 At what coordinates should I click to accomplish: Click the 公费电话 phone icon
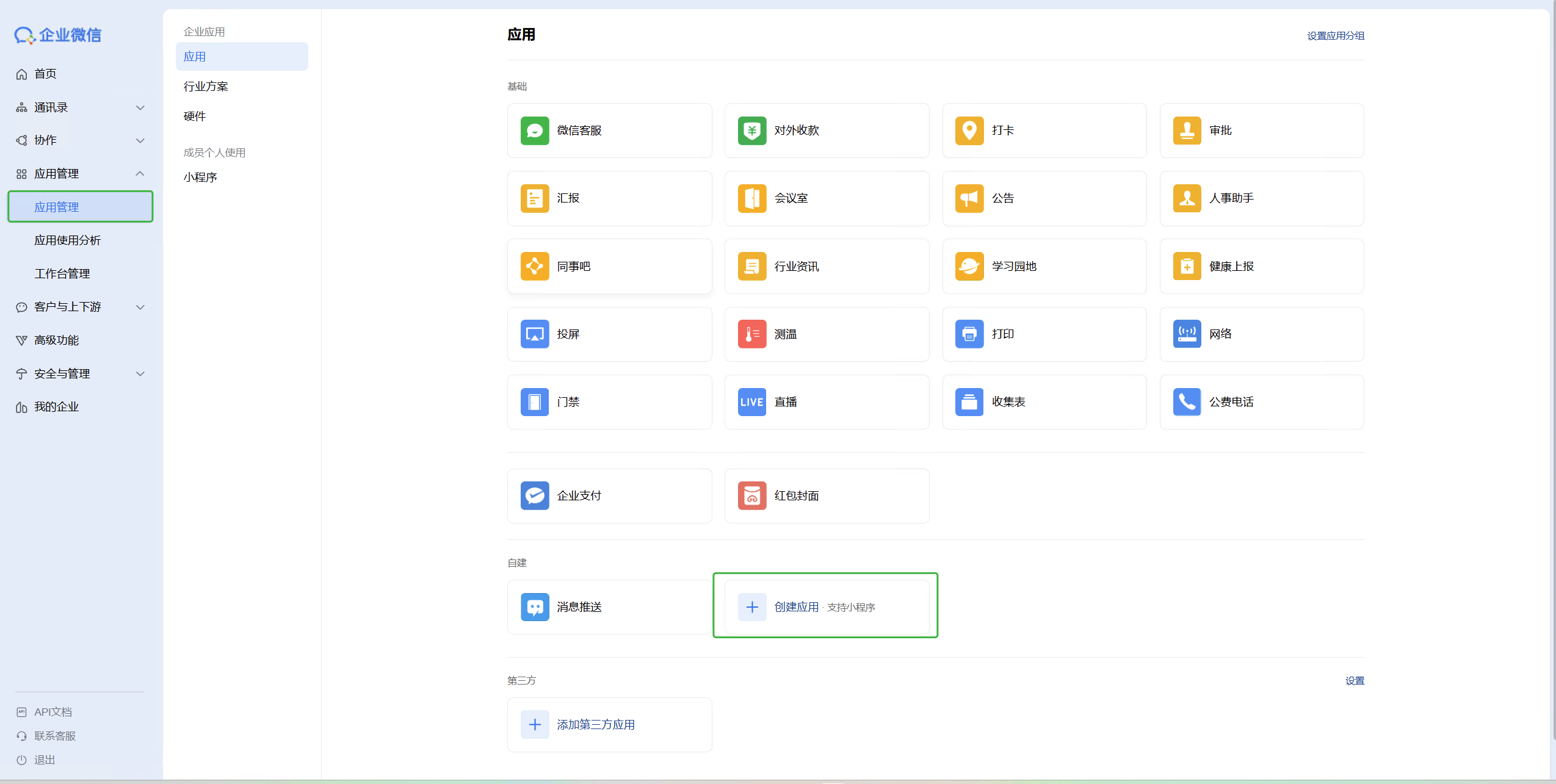[1186, 402]
